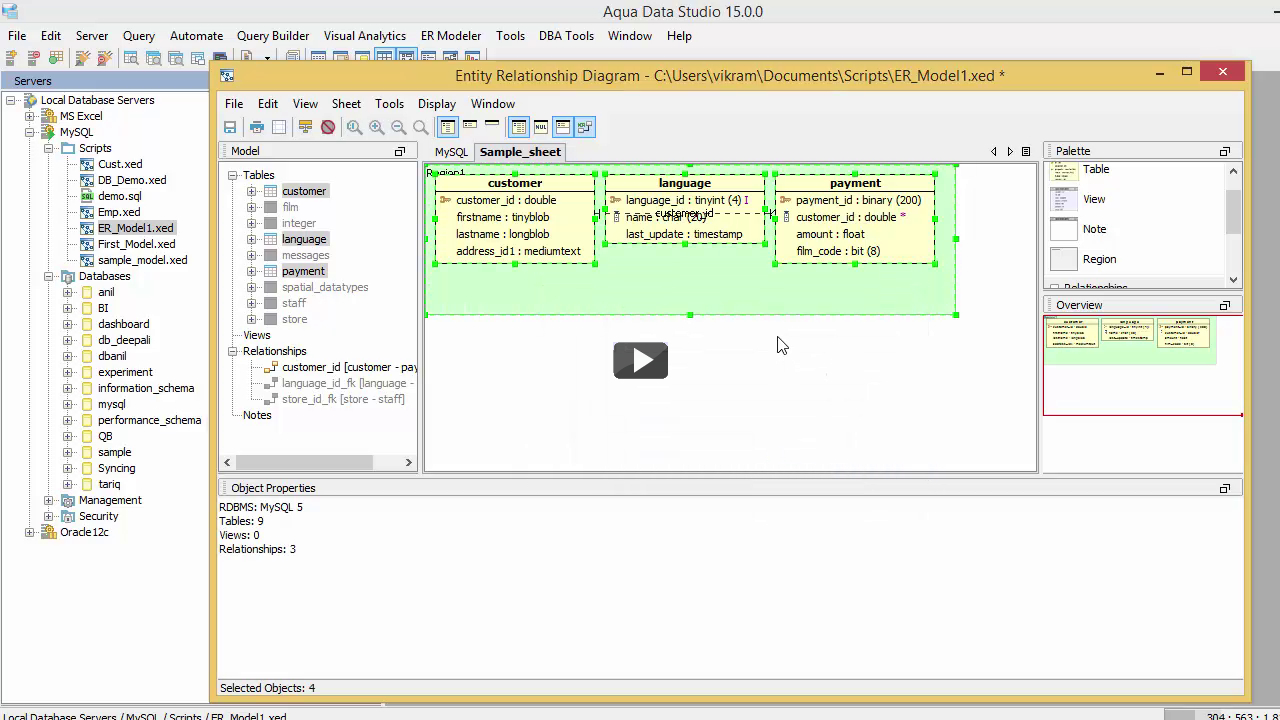Image resolution: width=1280 pixels, height=720 pixels.
Task: Click the zoom-to-fit magnifier icon after the red circle
Action: click(355, 127)
